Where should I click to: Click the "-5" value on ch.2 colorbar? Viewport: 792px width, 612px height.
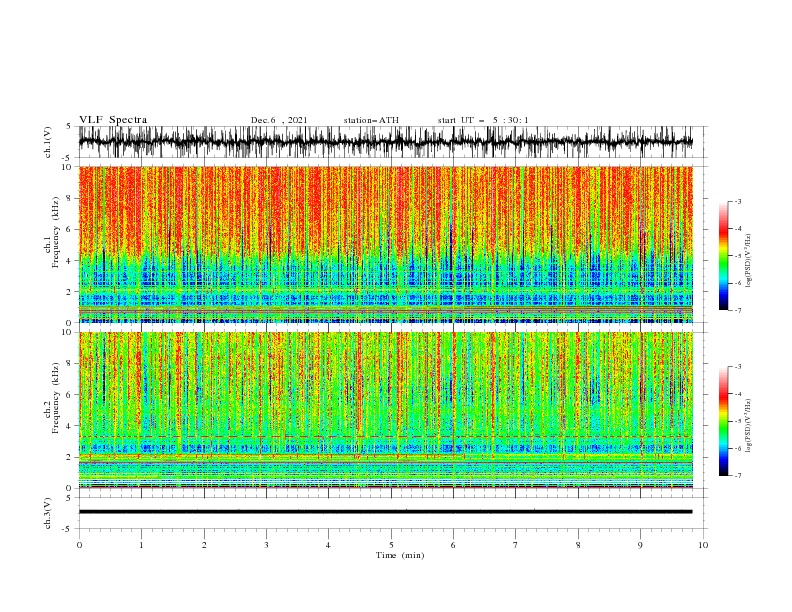pos(738,421)
